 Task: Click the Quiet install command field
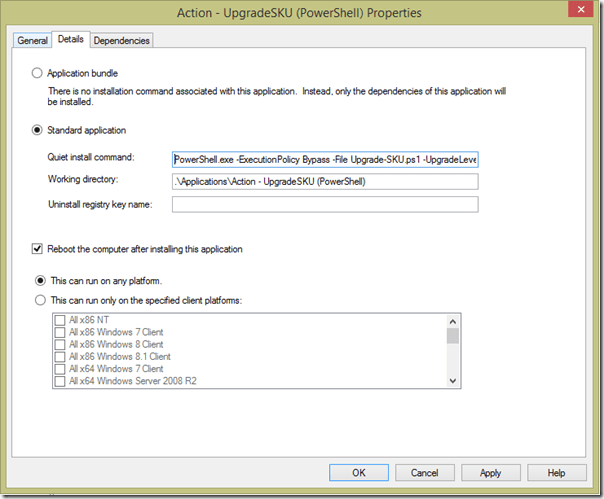(x=324, y=158)
